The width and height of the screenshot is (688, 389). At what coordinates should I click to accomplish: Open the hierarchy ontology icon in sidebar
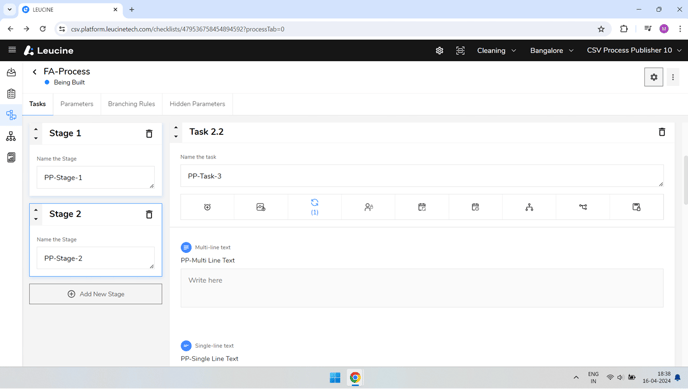pos(11,136)
